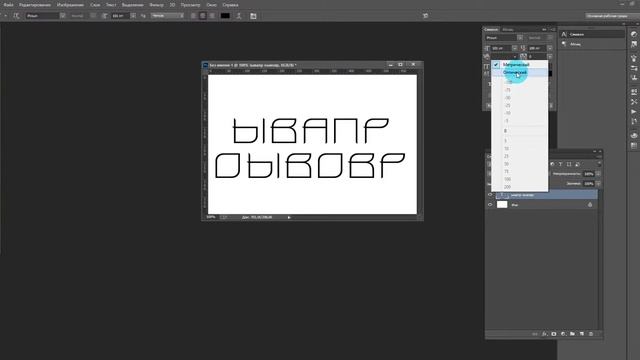The width and height of the screenshot is (640, 360).
Task: Add layer mask icon
Action: (x=553, y=334)
